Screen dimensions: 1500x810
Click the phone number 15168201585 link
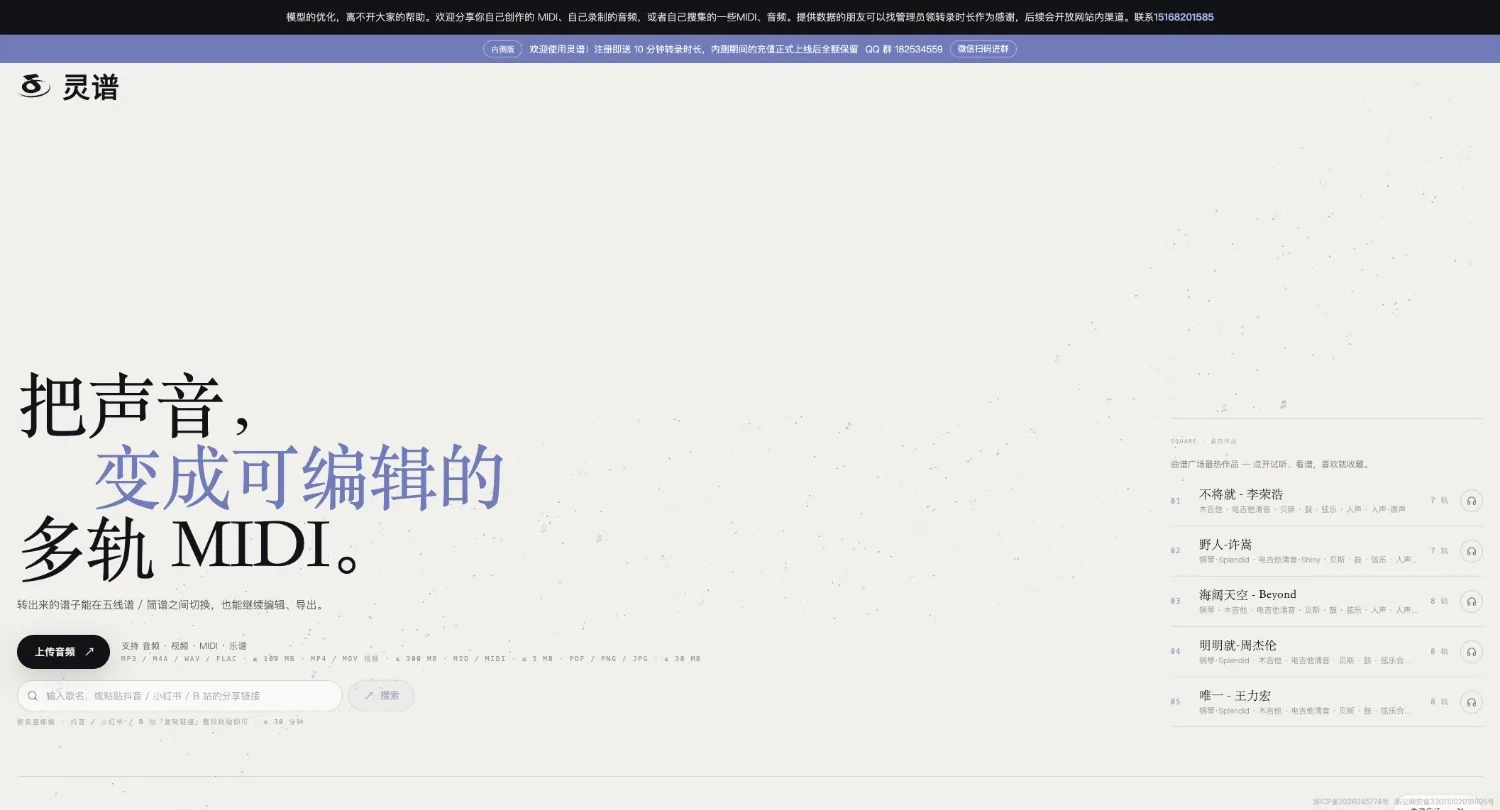pyautogui.click(x=1184, y=17)
